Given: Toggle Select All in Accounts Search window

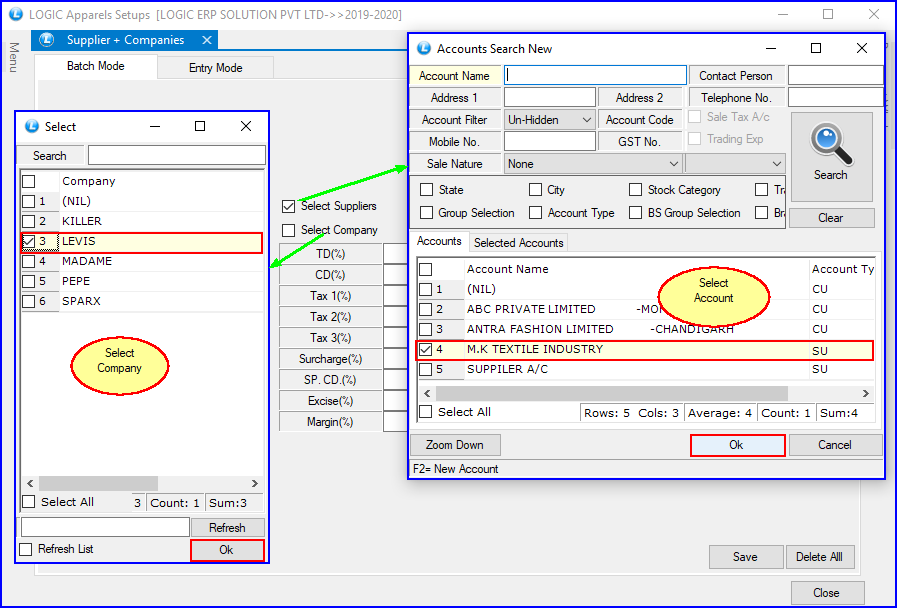Looking at the screenshot, I should [x=426, y=412].
